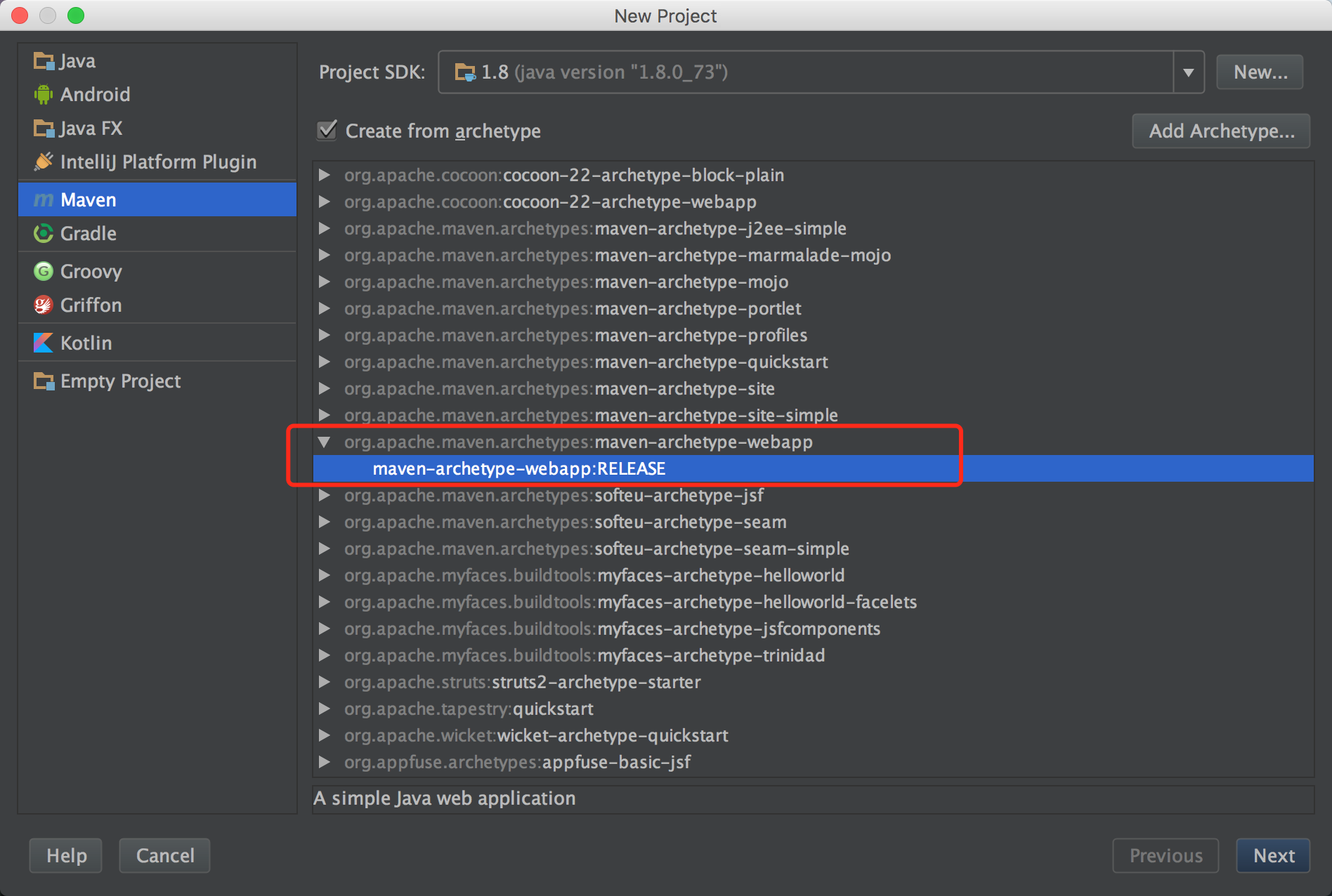Image resolution: width=1332 pixels, height=896 pixels.
Task: Select the Griffon icon
Action: pos(44,305)
